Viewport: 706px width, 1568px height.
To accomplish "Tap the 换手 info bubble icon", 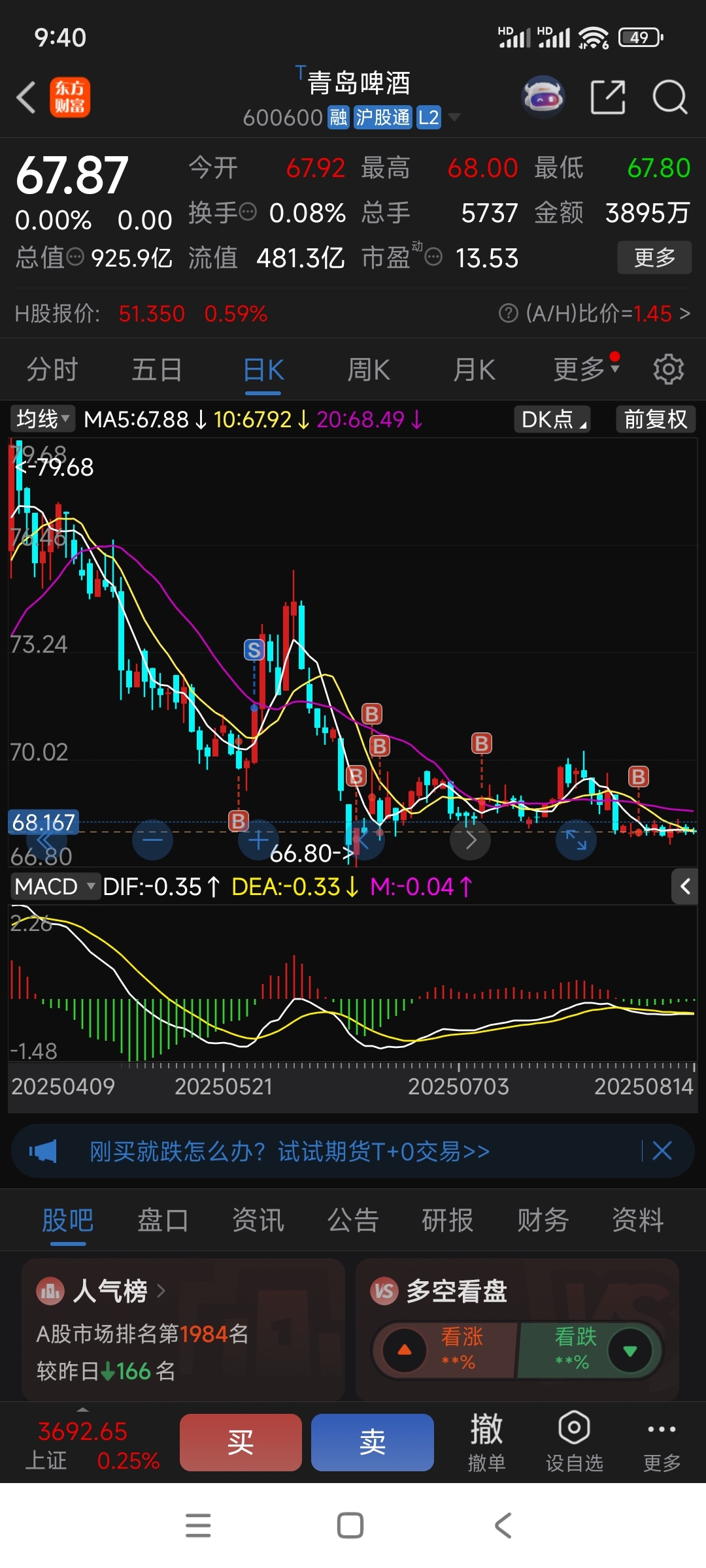I will tap(248, 212).
